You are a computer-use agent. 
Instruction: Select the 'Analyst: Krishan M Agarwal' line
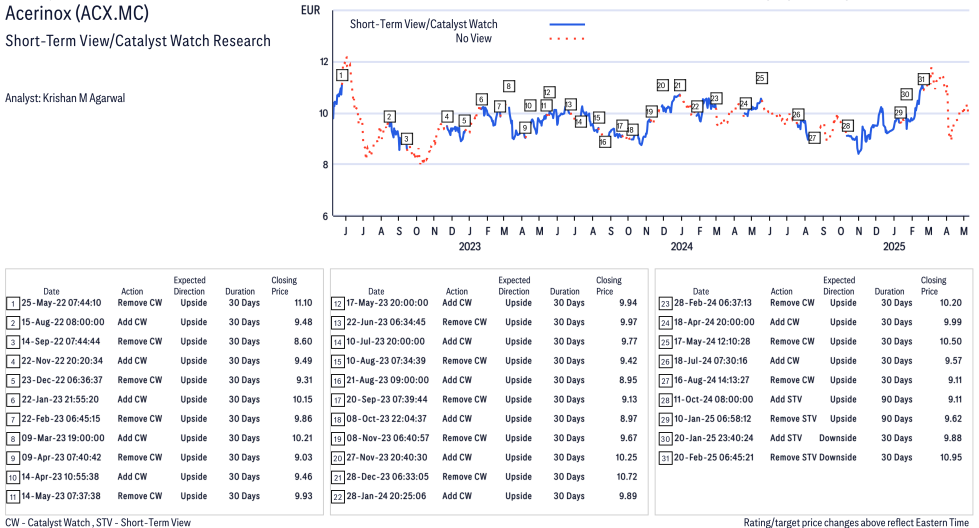click(65, 98)
